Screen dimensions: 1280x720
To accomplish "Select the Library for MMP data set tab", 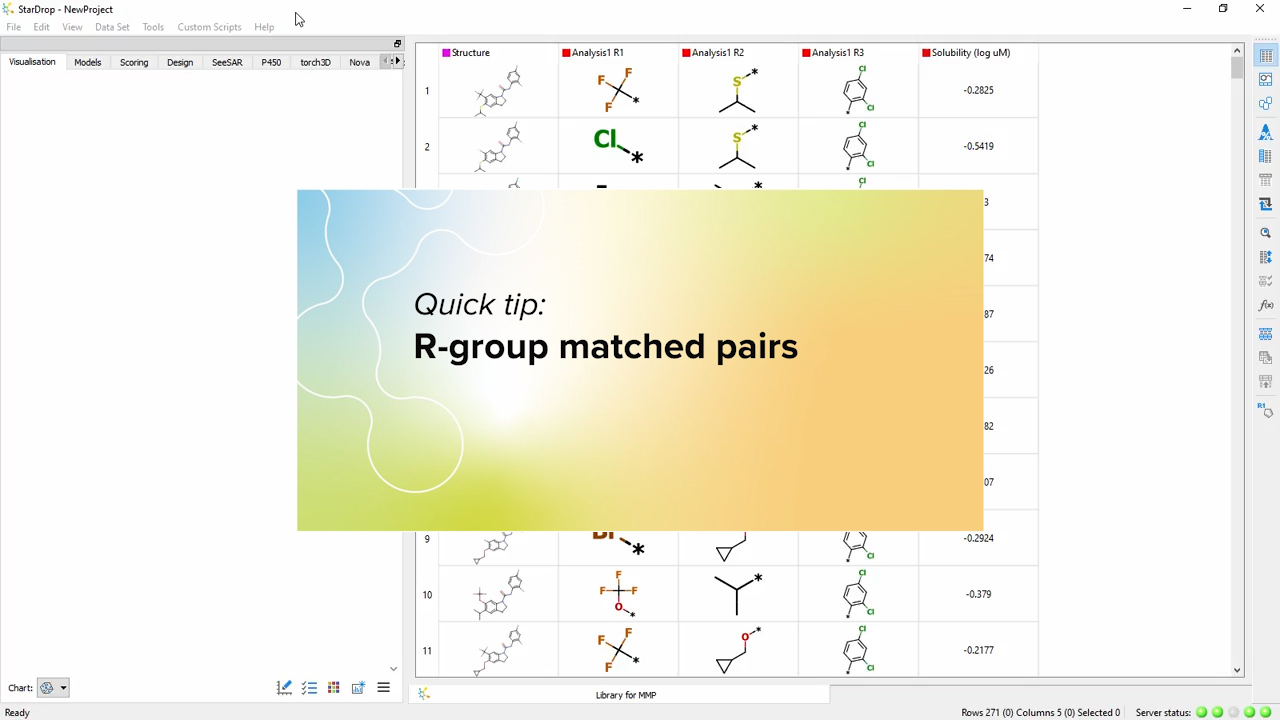I will tap(626, 695).
